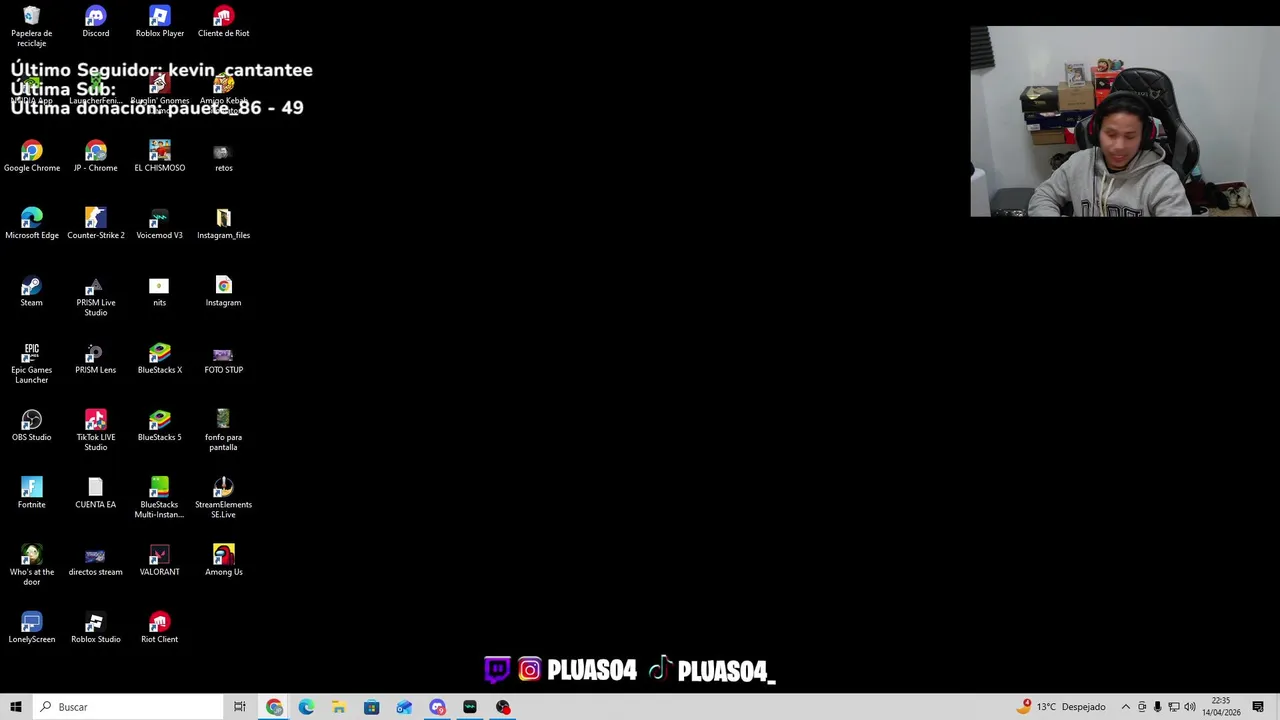Open Voicemod V3 desktop shortcut
This screenshot has height=720, width=1280.
pos(159,224)
